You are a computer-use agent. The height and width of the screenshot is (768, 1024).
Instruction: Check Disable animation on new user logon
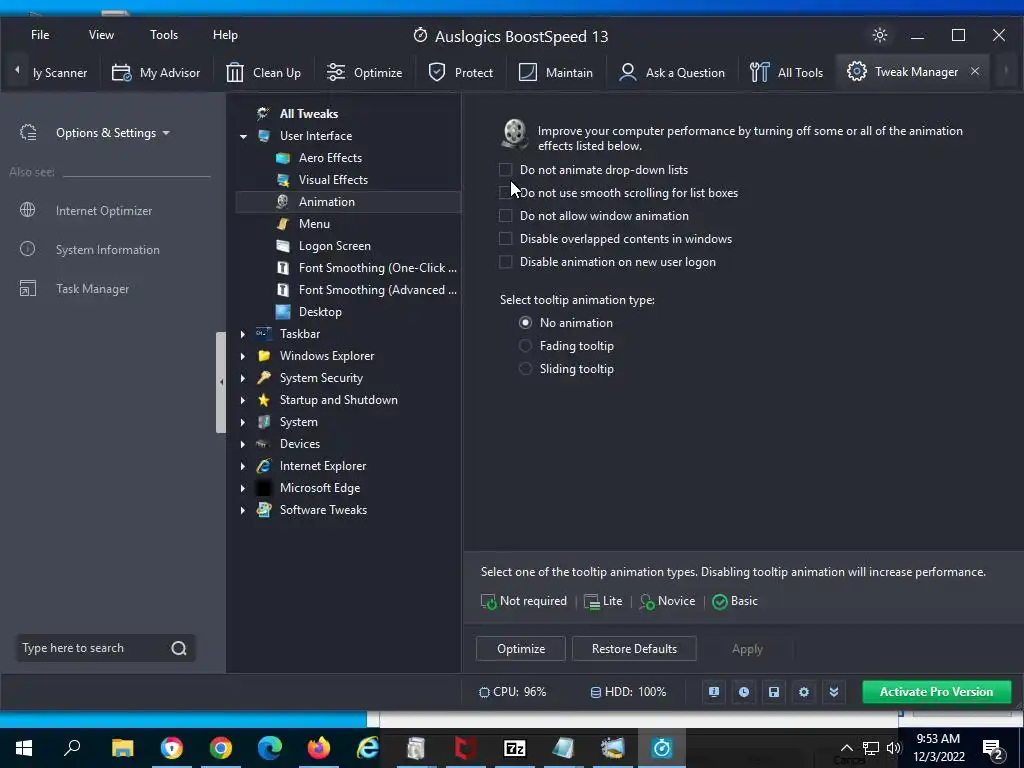pos(505,262)
